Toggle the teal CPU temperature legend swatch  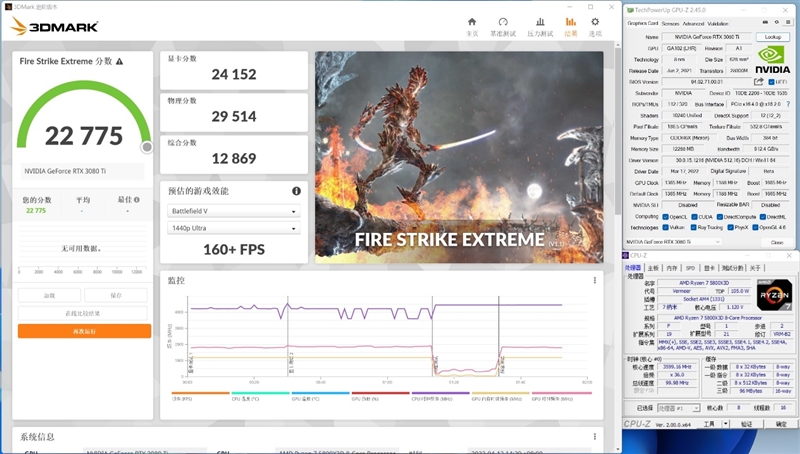[x=261, y=393]
